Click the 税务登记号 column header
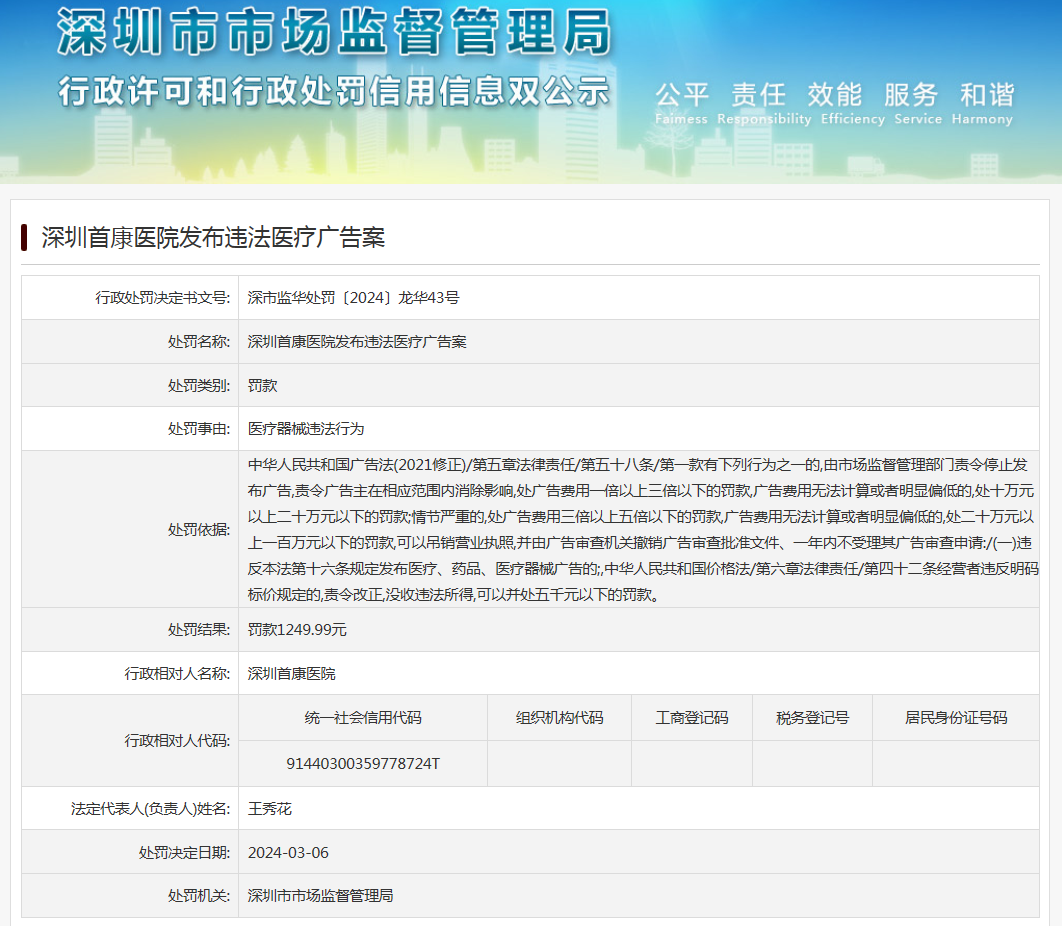1062x926 pixels. (812, 718)
